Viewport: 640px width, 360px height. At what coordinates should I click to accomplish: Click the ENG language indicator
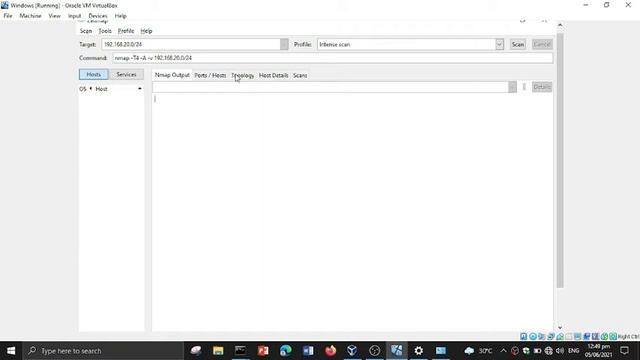tap(573, 351)
